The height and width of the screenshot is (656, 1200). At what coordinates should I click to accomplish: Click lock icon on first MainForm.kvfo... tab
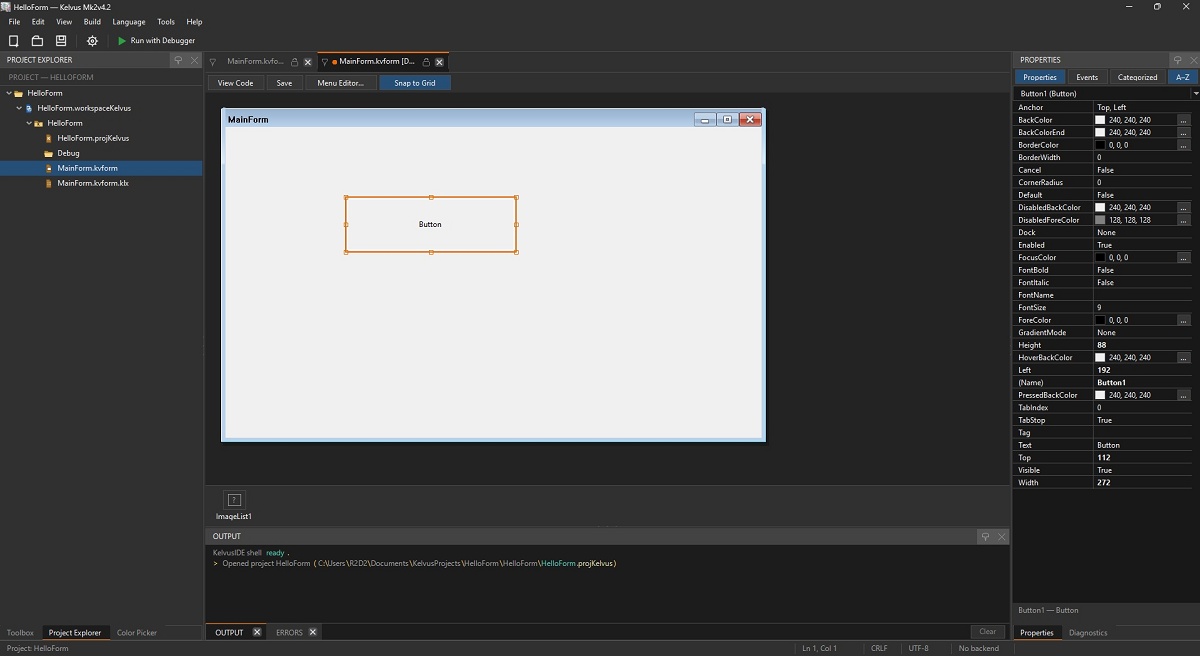click(x=294, y=62)
